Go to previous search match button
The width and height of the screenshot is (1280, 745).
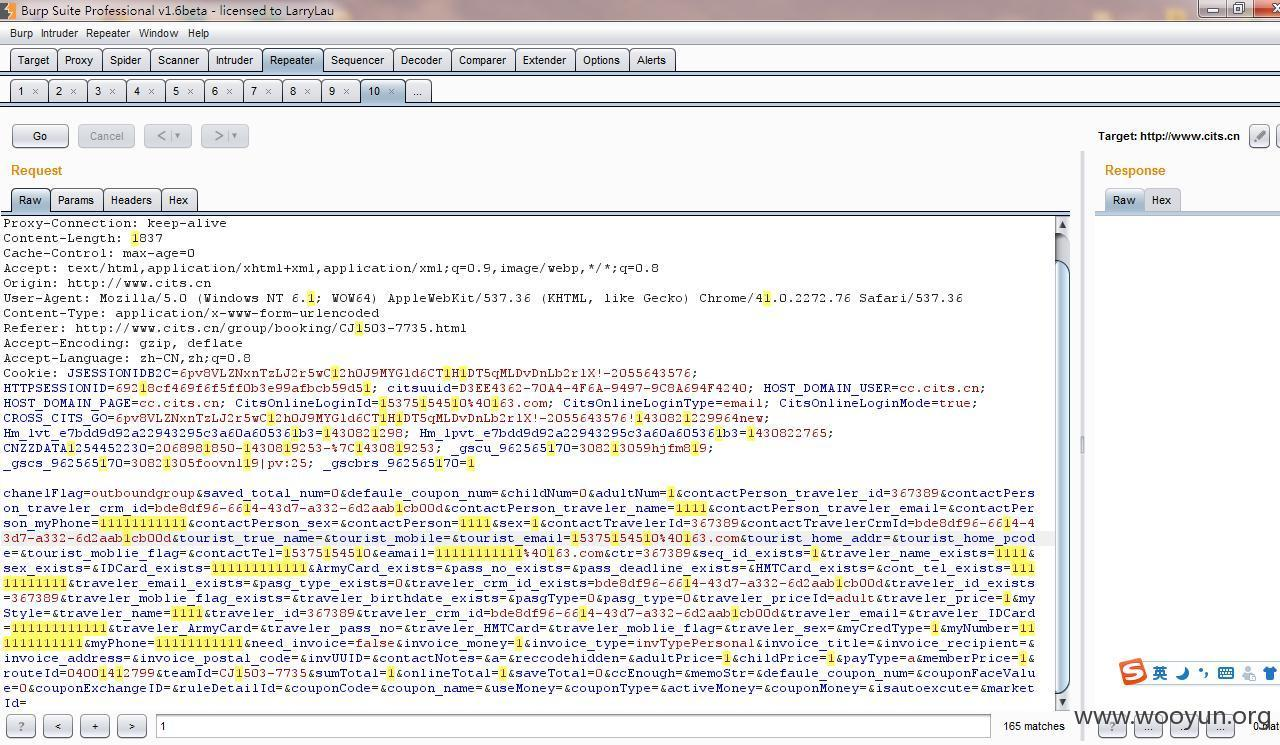click(x=57, y=726)
